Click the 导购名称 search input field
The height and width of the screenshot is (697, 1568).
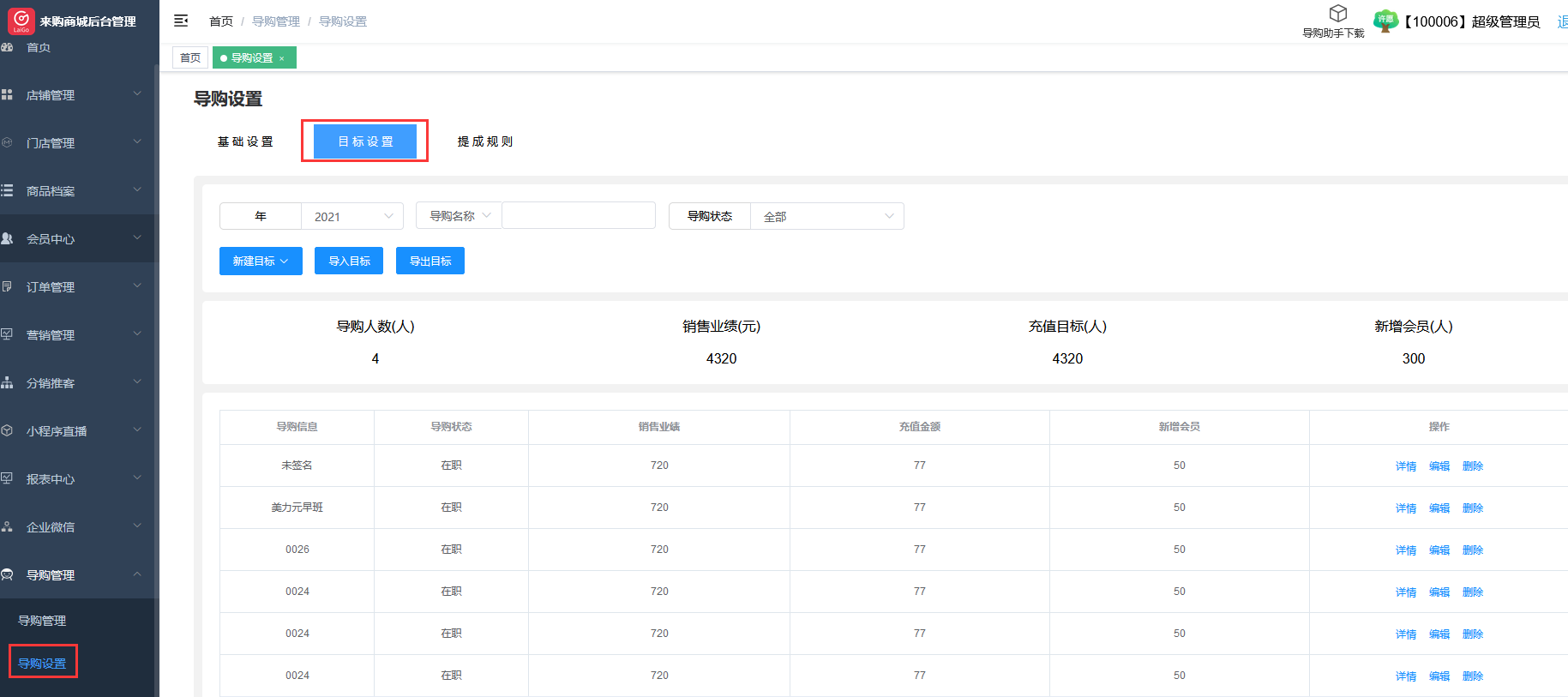(579, 216)
